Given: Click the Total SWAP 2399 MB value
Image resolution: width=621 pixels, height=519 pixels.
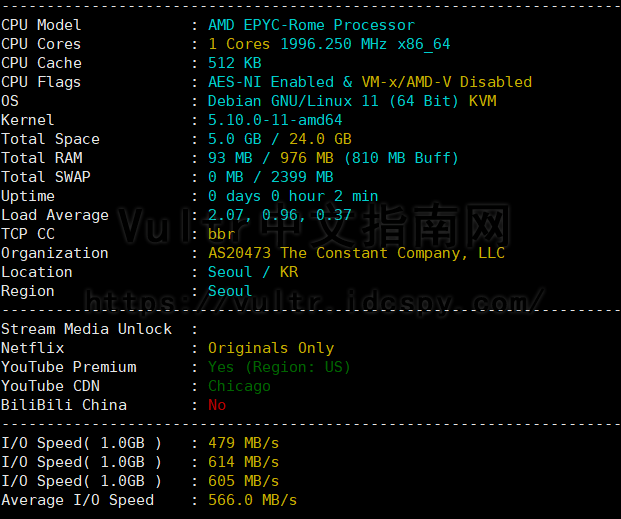Looking at the screenshot, I should pyautogui.click(x=302, y=177).
